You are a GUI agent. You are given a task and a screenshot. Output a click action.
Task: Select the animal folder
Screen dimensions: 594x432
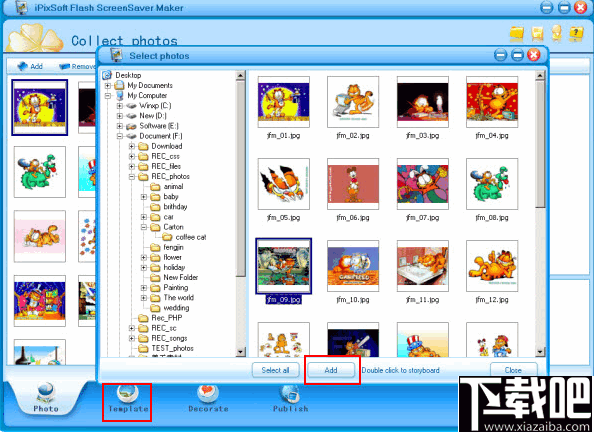coord(173,186)
